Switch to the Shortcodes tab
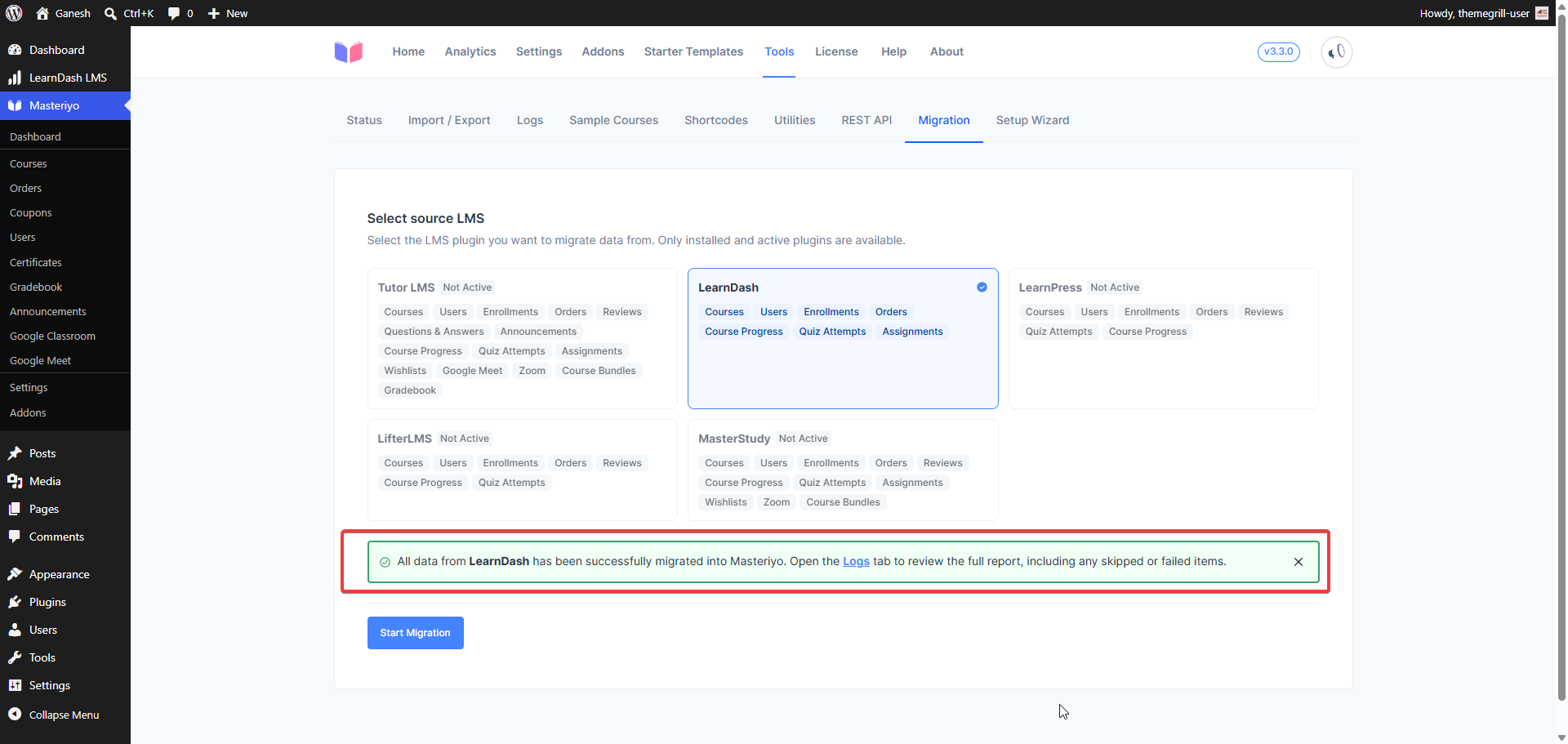 (716, 120)
